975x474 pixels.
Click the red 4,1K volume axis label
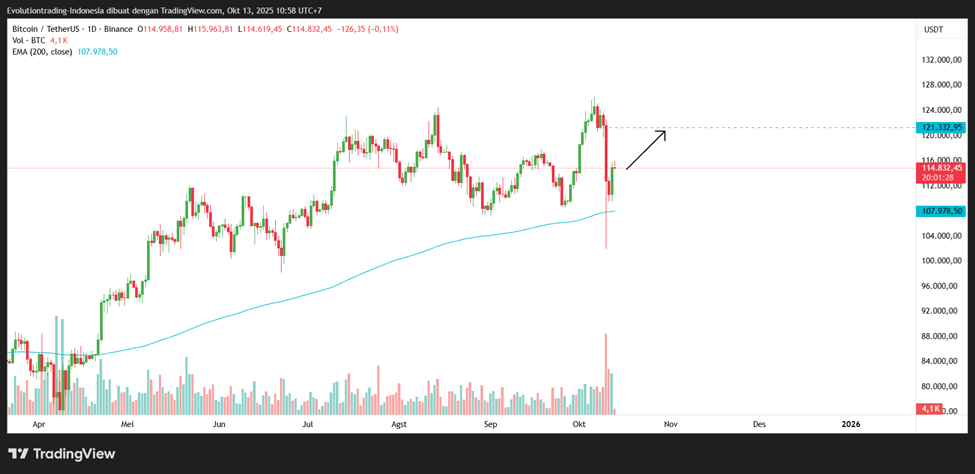pyautogui.click(x=929, y=409)
